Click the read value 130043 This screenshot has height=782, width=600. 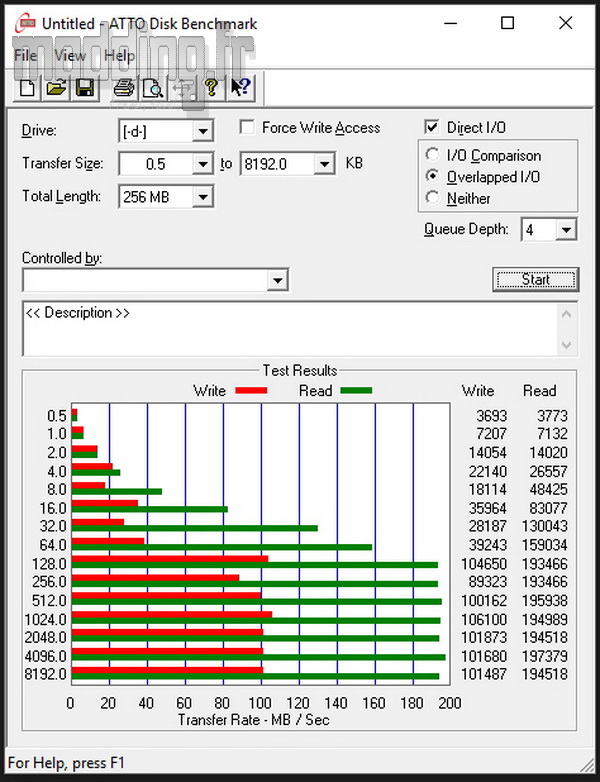[x=545, y=526]
